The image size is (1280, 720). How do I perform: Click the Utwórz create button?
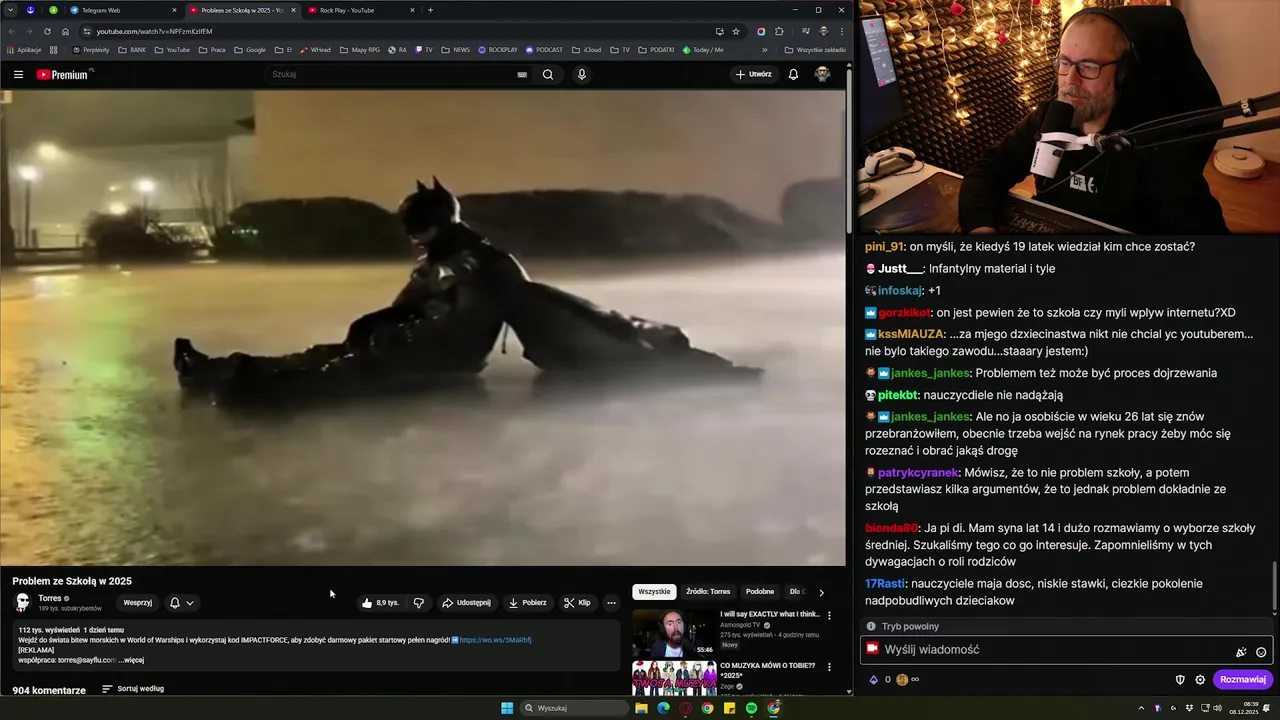pyautogui.click(x=753, y=74)
